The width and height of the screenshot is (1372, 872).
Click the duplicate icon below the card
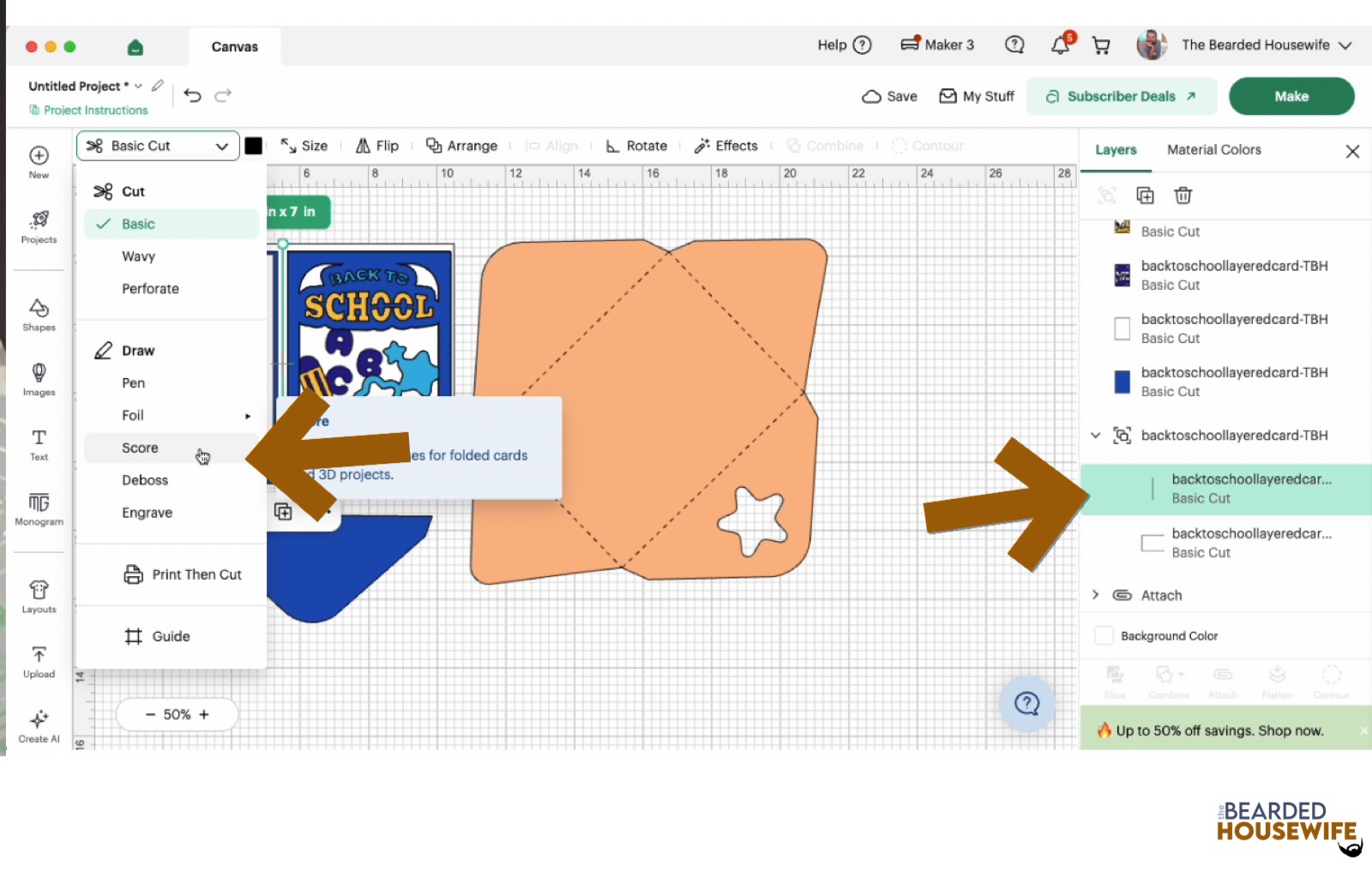(283, 512)
